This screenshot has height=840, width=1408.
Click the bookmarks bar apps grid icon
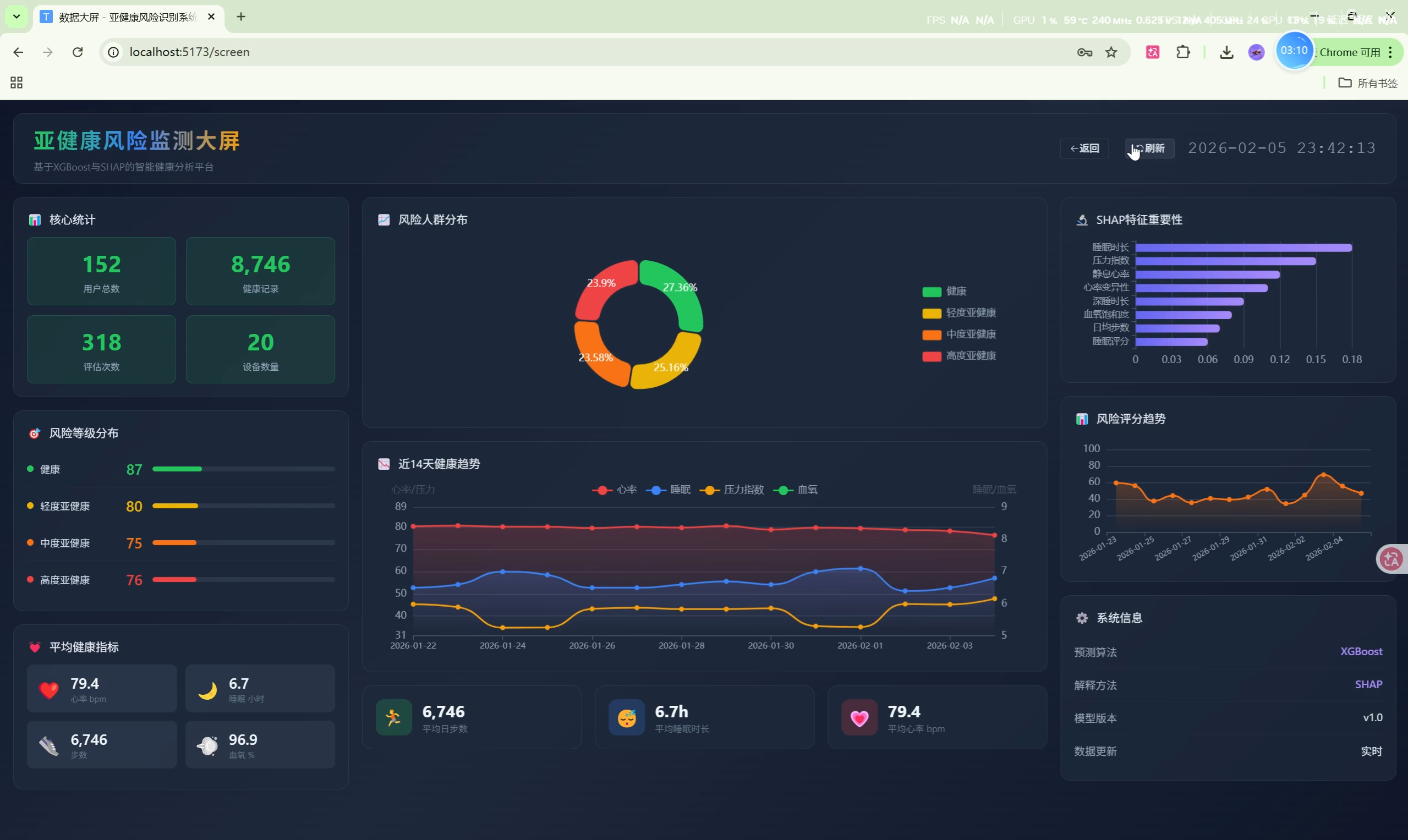(x=17, y=83)
